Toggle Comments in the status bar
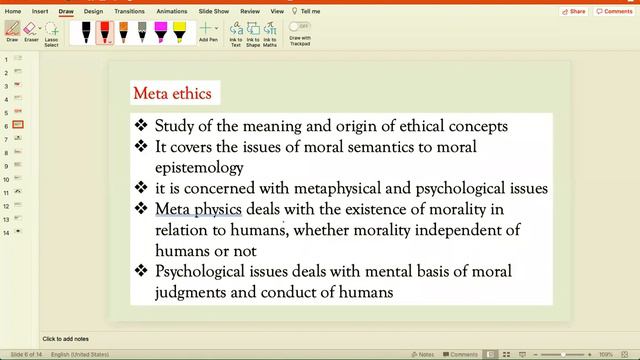The image size is (640, 360). [460, 355]
